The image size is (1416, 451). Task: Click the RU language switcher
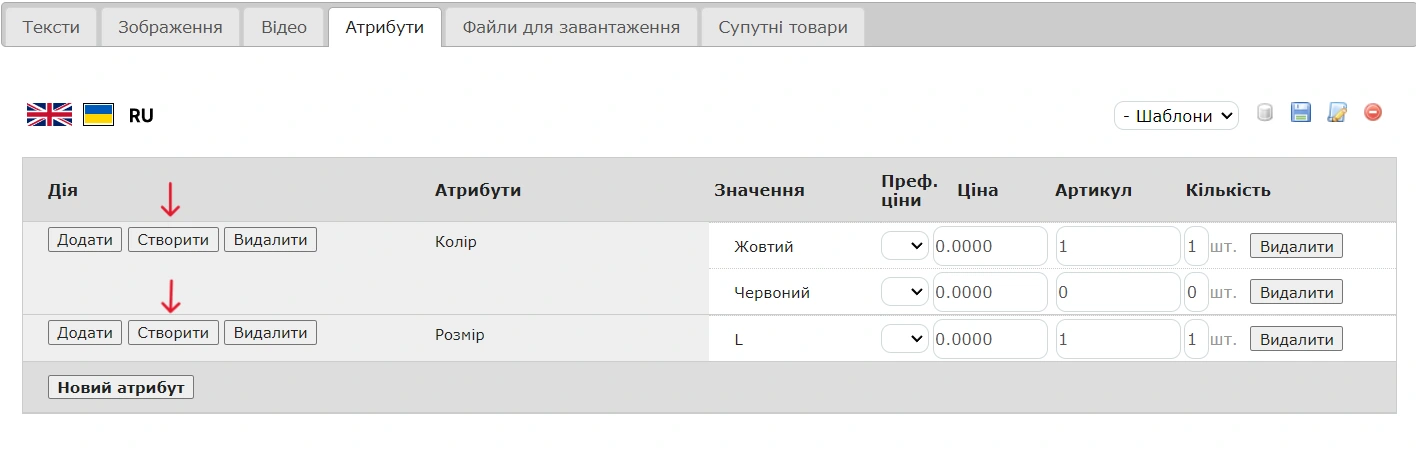tap(141, 116)
